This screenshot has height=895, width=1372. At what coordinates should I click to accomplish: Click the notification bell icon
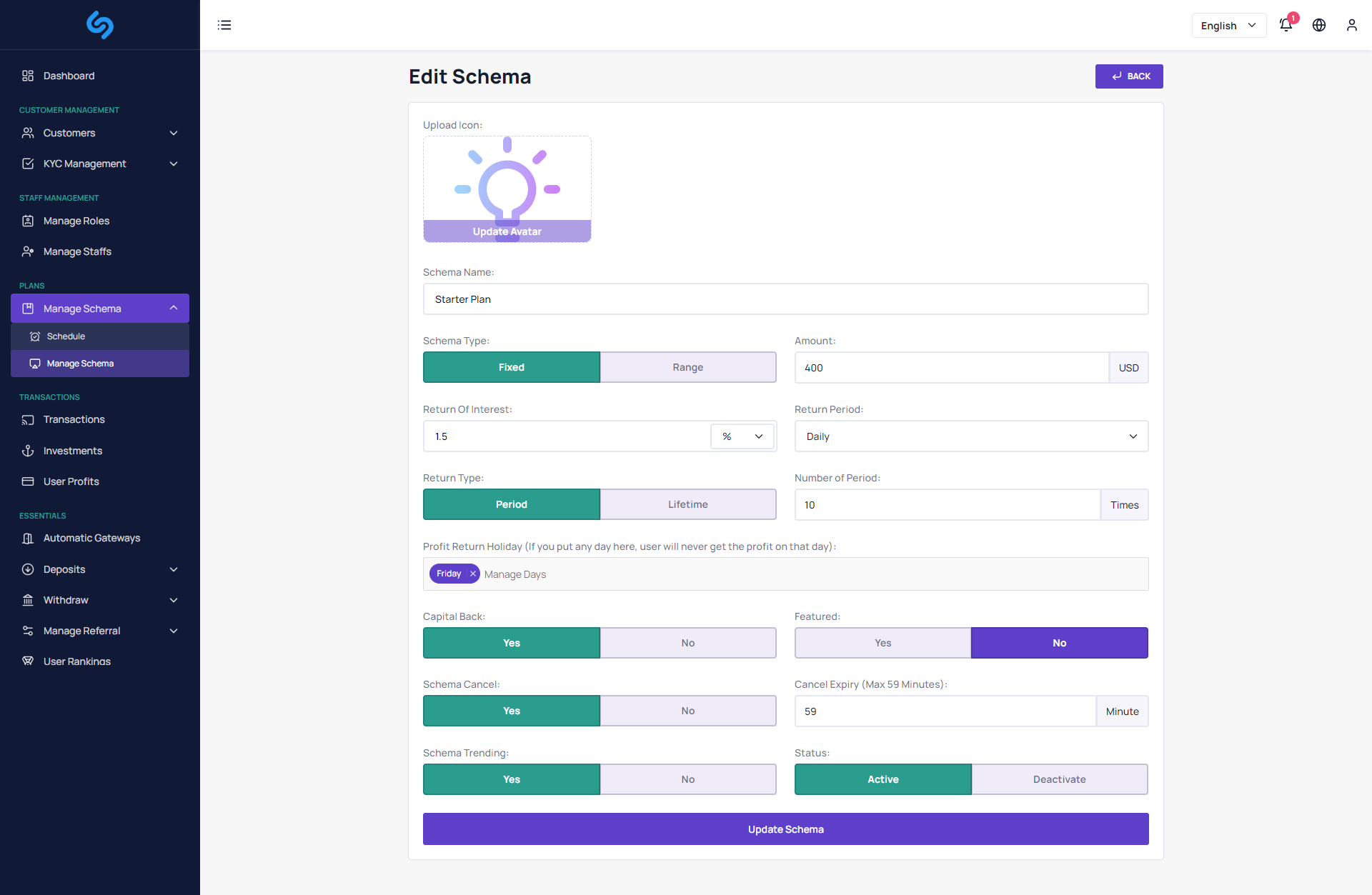tap(1286, 25)
